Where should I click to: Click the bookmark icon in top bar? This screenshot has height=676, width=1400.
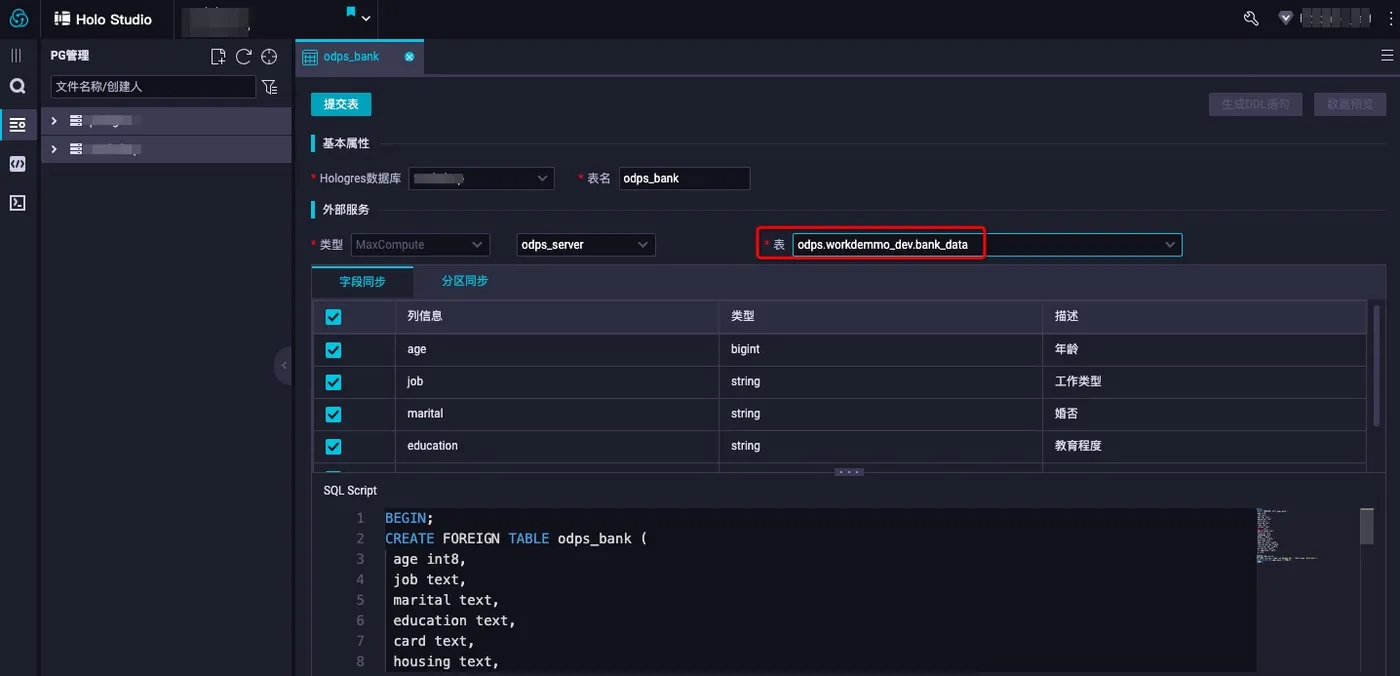351,12
